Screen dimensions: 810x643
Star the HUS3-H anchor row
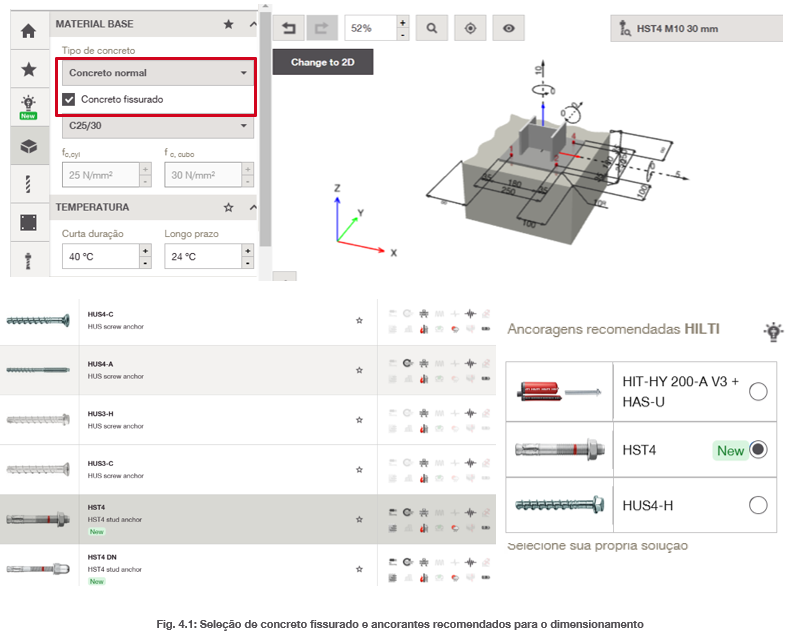360,420
